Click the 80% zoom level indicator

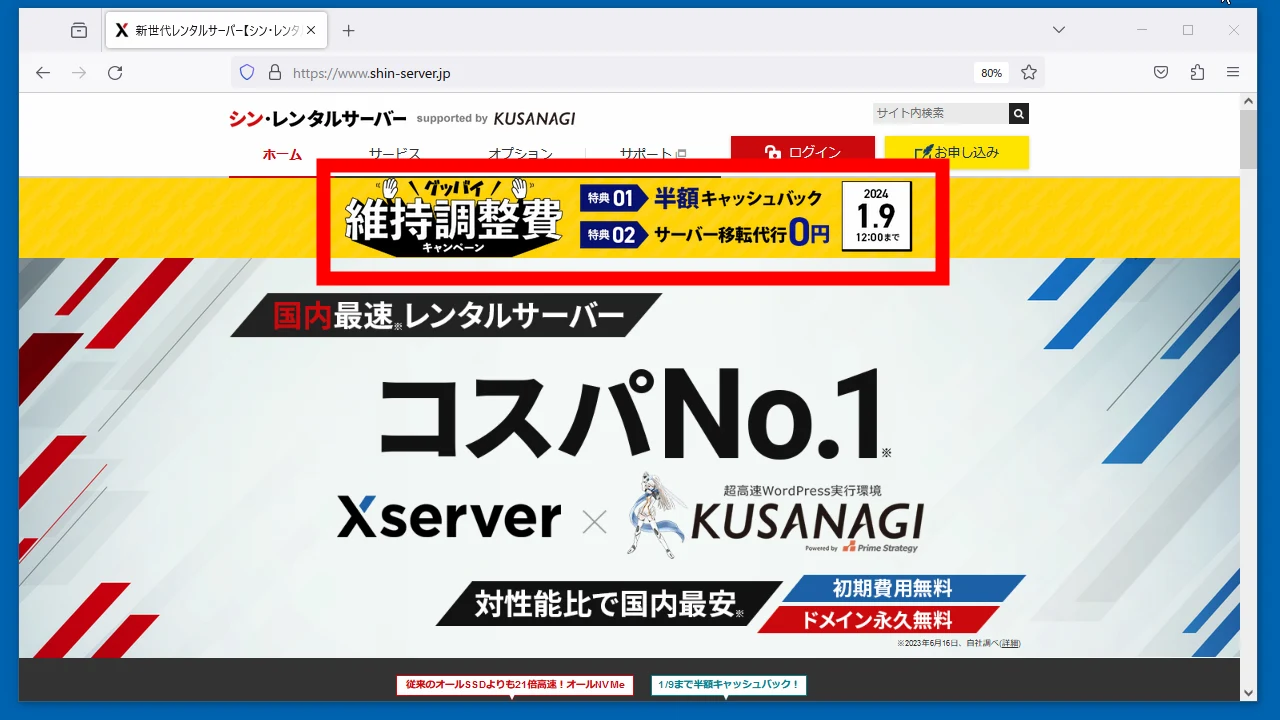pyautogui.click(x=990, y=72)
